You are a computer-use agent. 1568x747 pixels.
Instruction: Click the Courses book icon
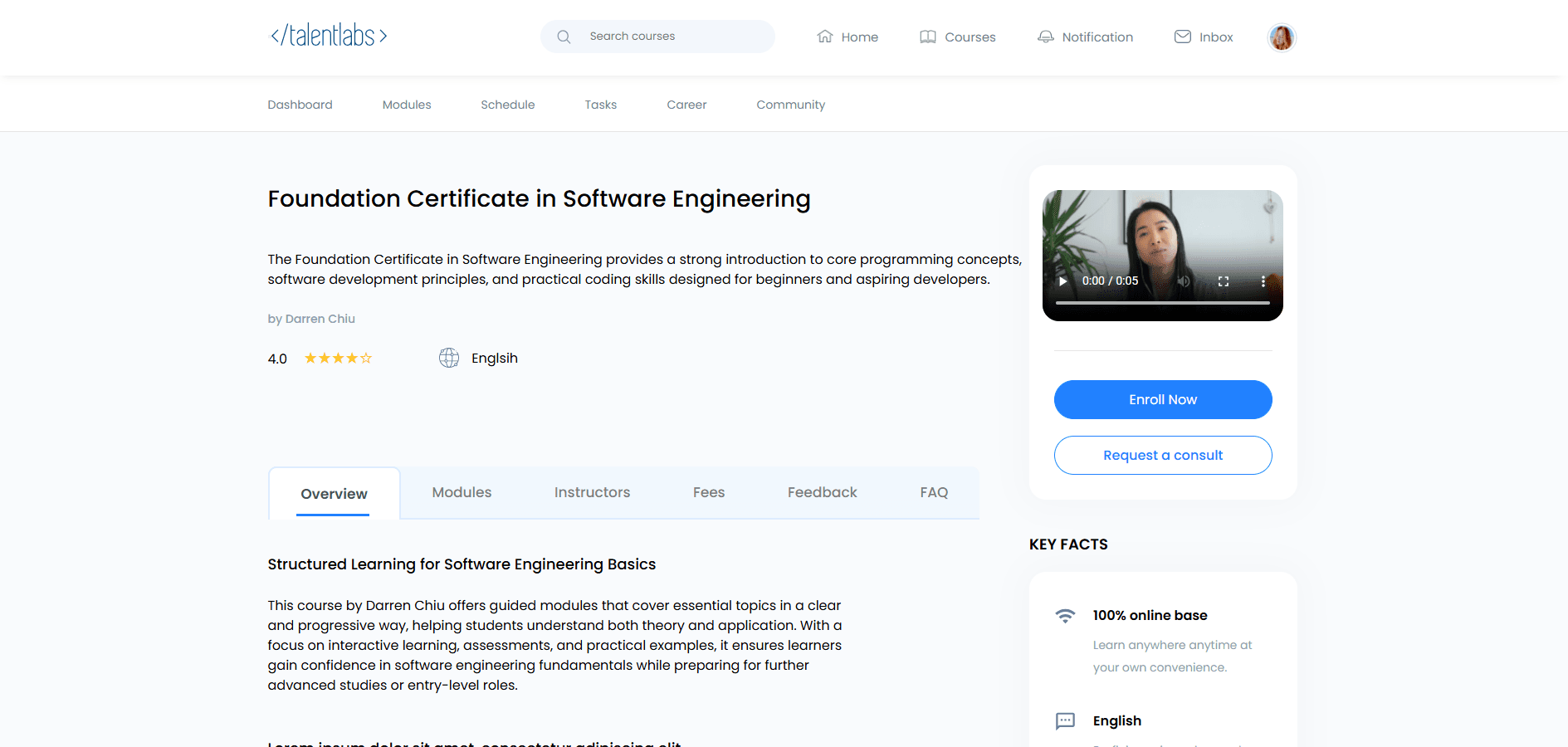point(928,37)
